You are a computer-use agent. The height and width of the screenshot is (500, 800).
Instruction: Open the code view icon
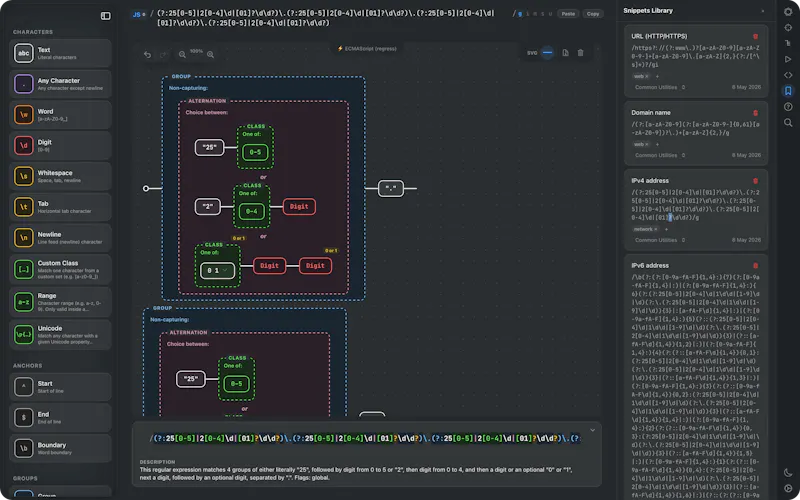(x=788, y=75)
